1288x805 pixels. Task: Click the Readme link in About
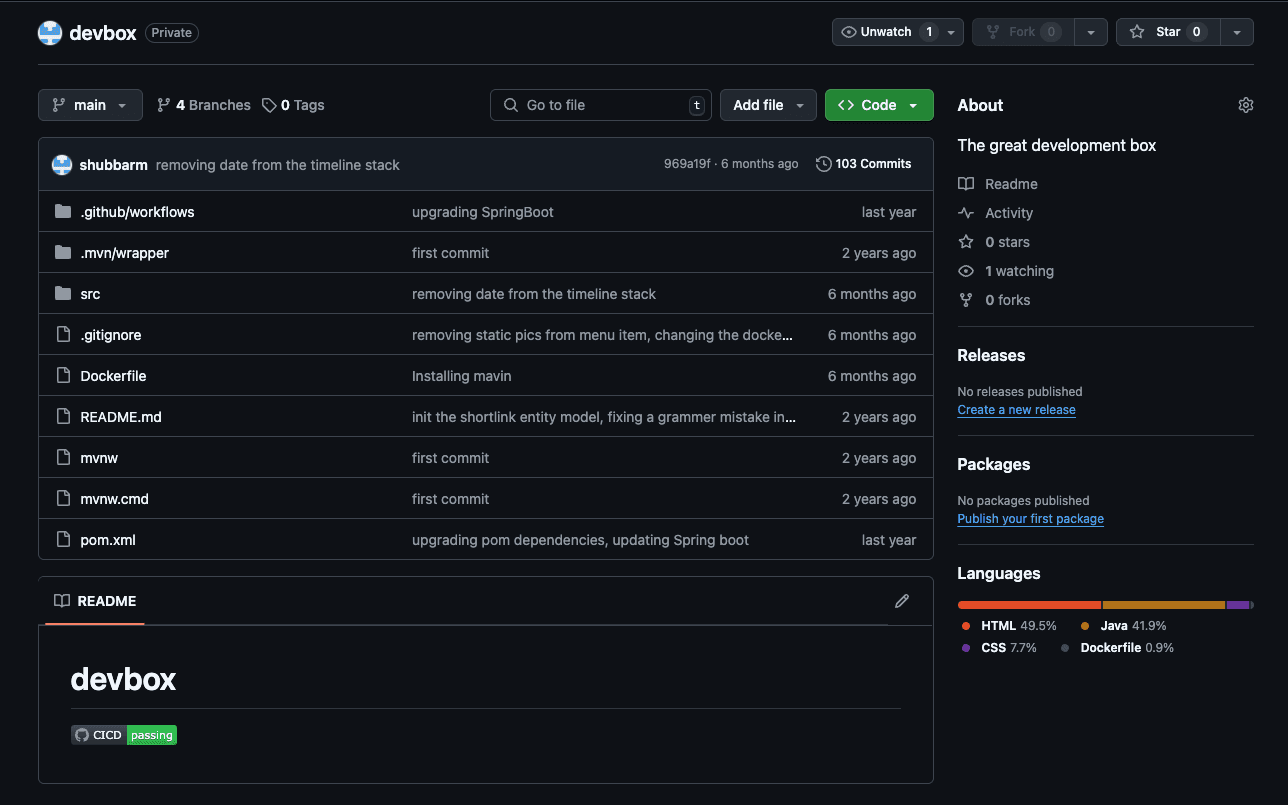tap(1011, 184)
